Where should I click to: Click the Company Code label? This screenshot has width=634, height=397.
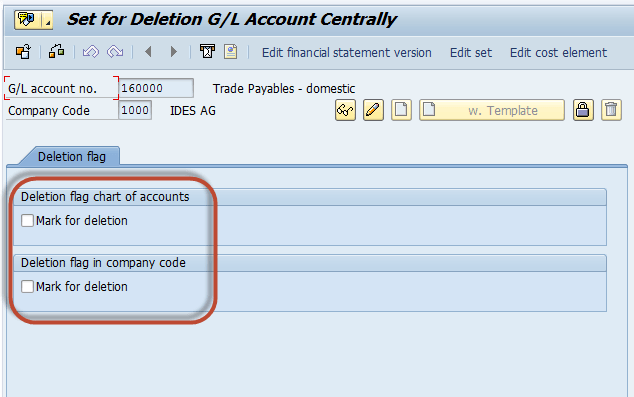(49, 110)
